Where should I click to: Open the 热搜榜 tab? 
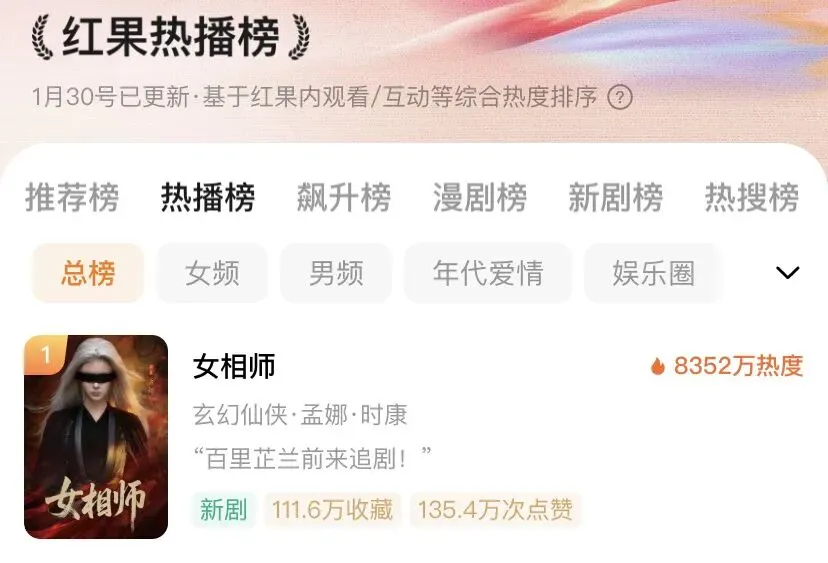(x=751, y=198)
